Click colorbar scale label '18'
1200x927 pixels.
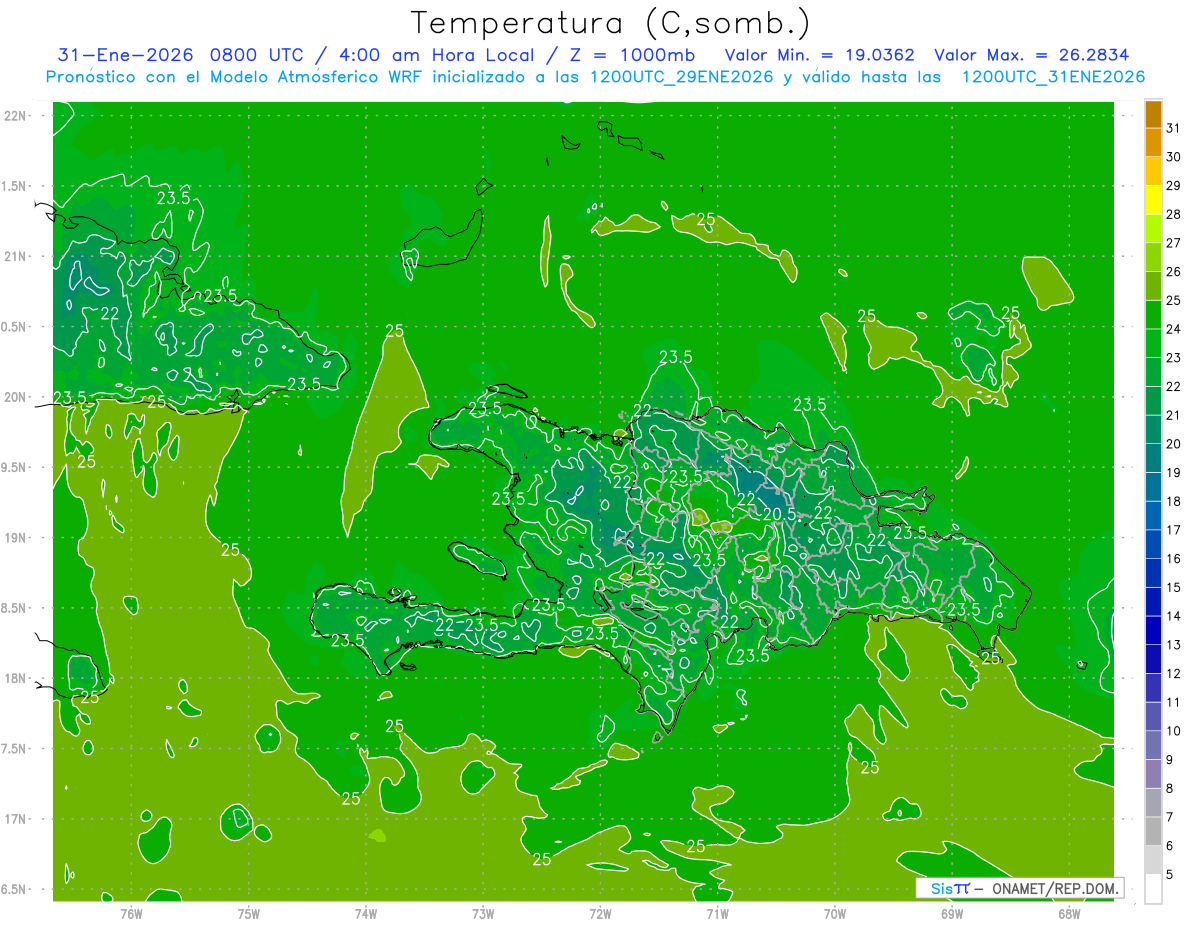click(1174, 501)
